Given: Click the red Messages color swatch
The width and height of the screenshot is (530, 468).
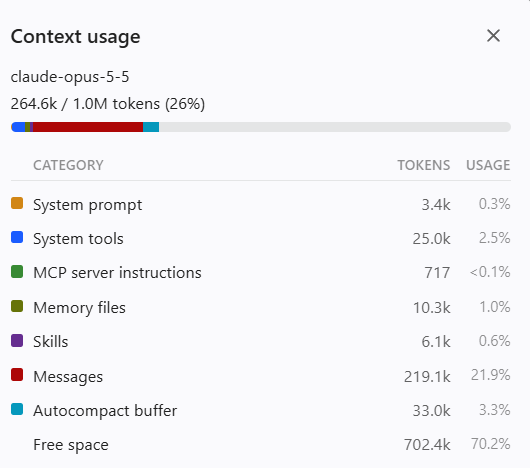Looking at the screenshot, I should (17, 375).
